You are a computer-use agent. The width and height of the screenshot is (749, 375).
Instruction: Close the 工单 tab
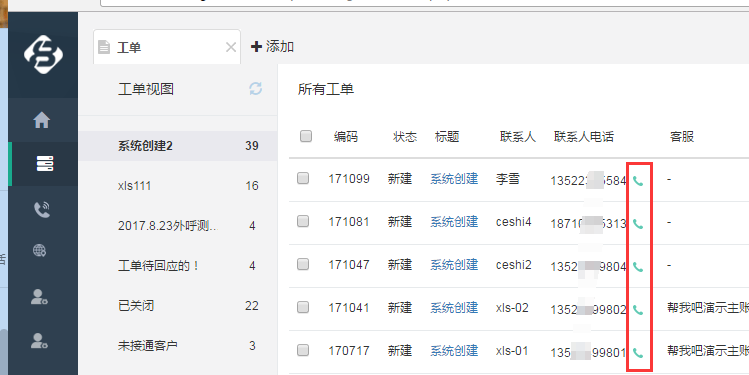pos(231,47)
